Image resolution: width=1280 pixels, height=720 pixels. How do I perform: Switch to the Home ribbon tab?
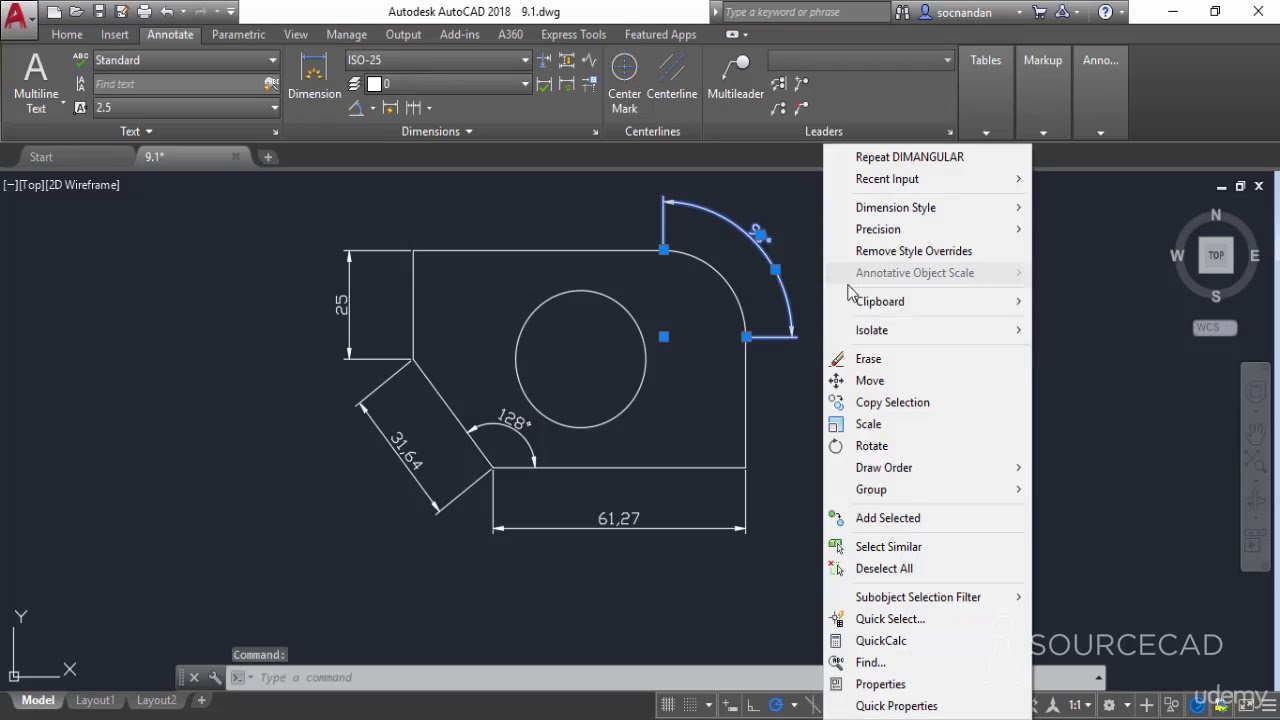pyautogui.click(x=67, y=34)
